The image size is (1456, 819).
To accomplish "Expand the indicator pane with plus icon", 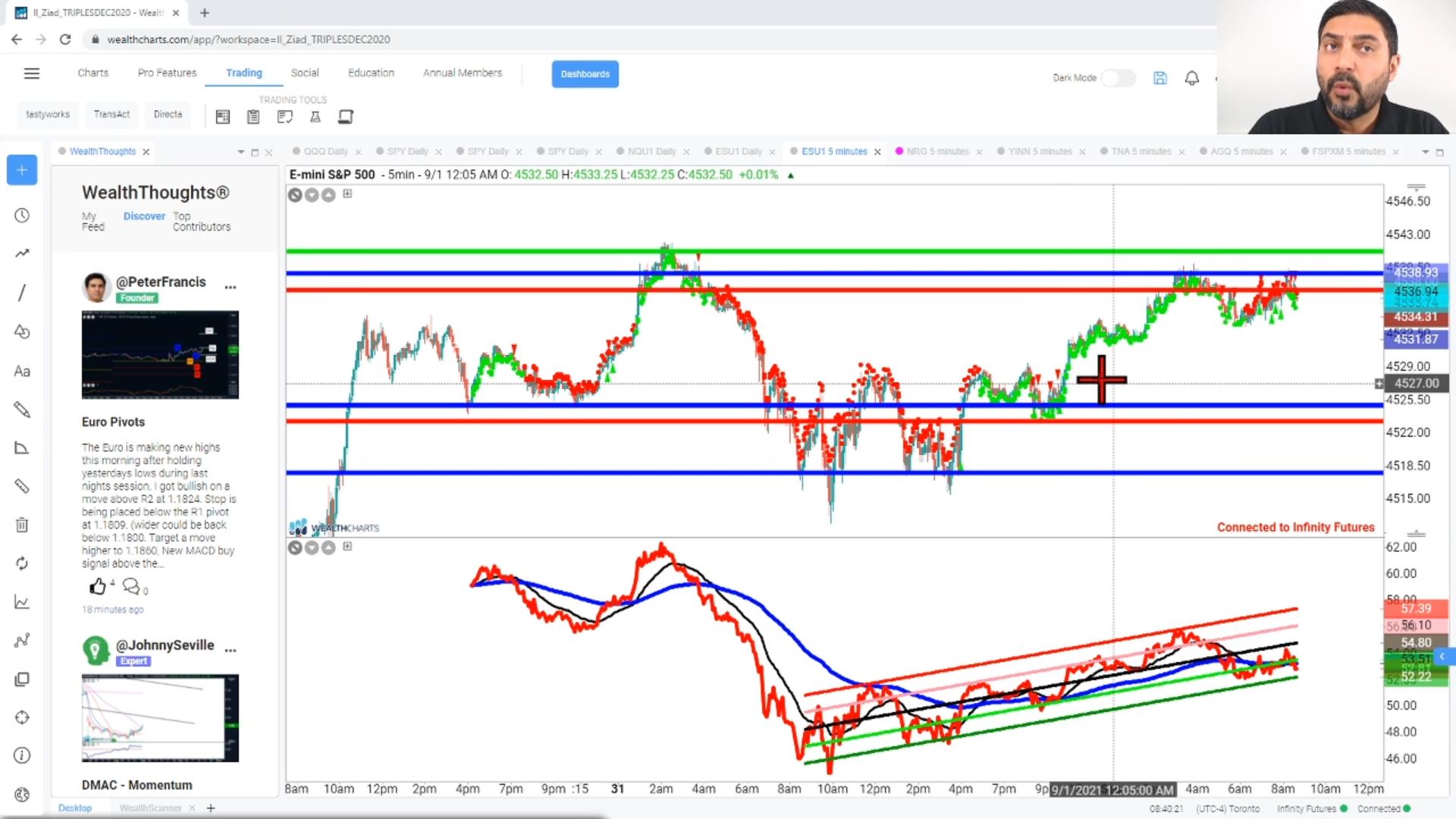I will pos(347,546).
